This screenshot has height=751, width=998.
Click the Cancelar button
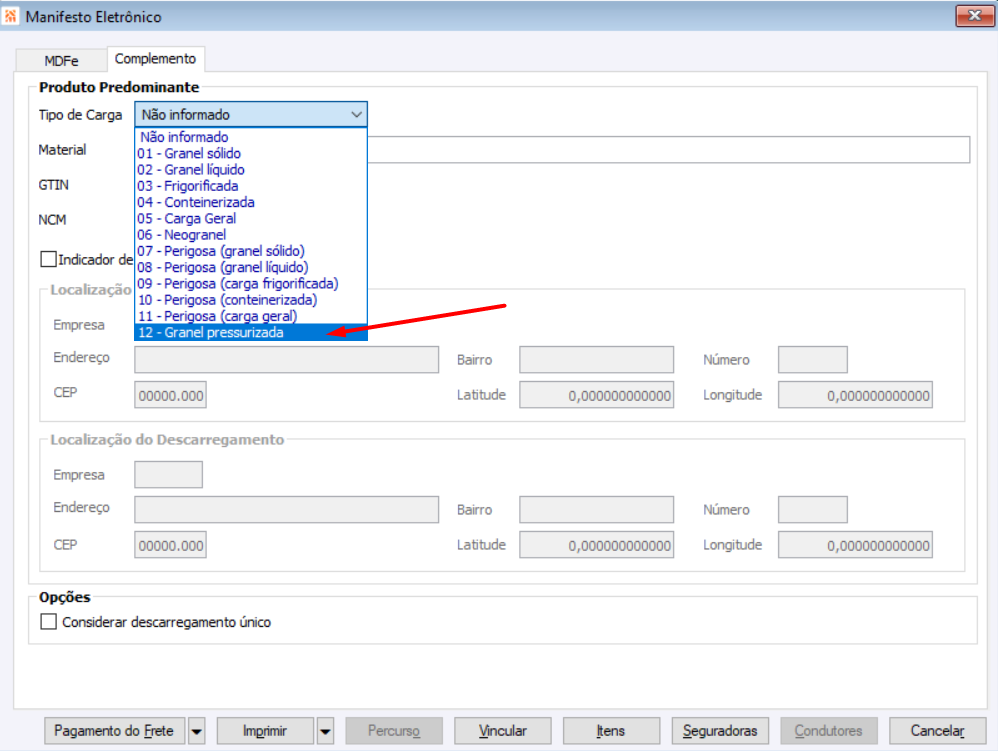pos(938,731)
